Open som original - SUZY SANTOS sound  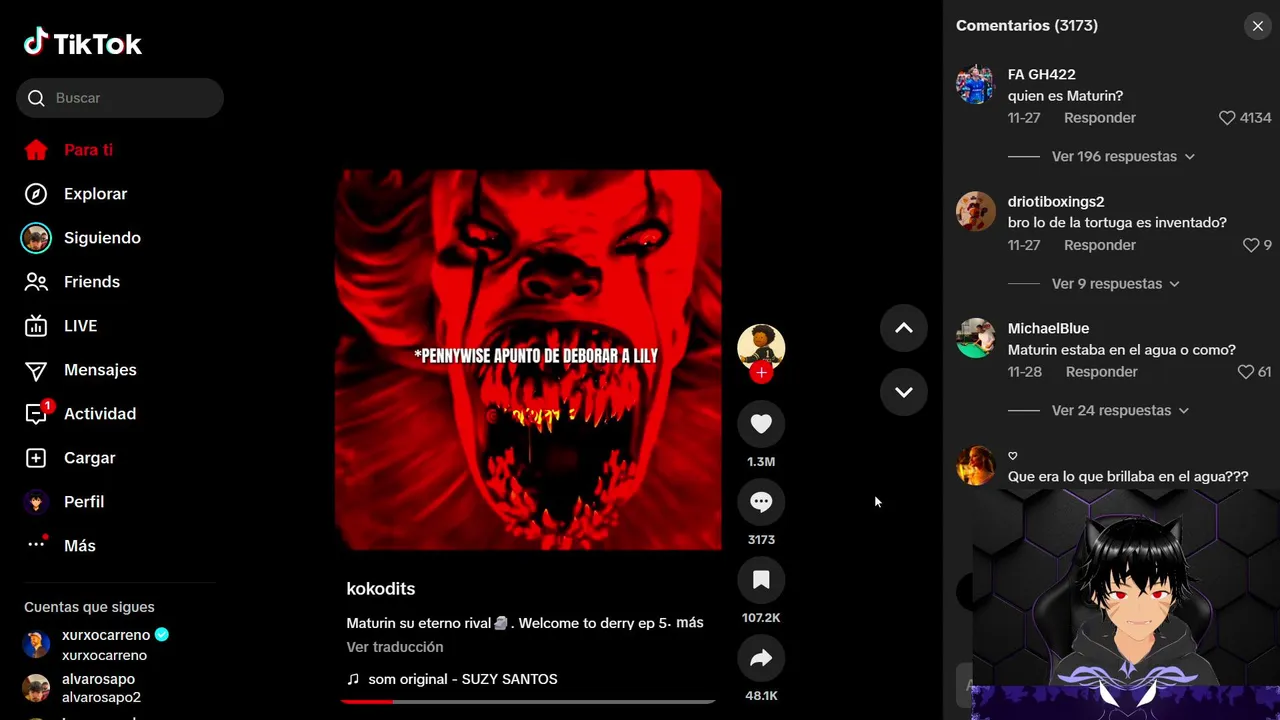463,679
